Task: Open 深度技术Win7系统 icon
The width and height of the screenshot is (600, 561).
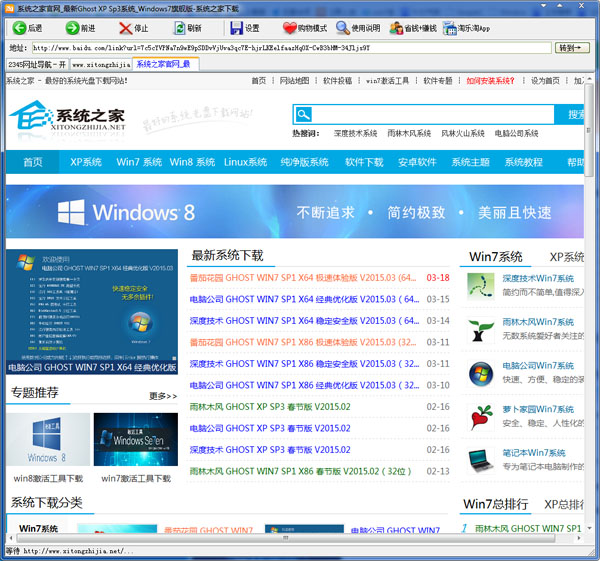Action: coord(481,286)
